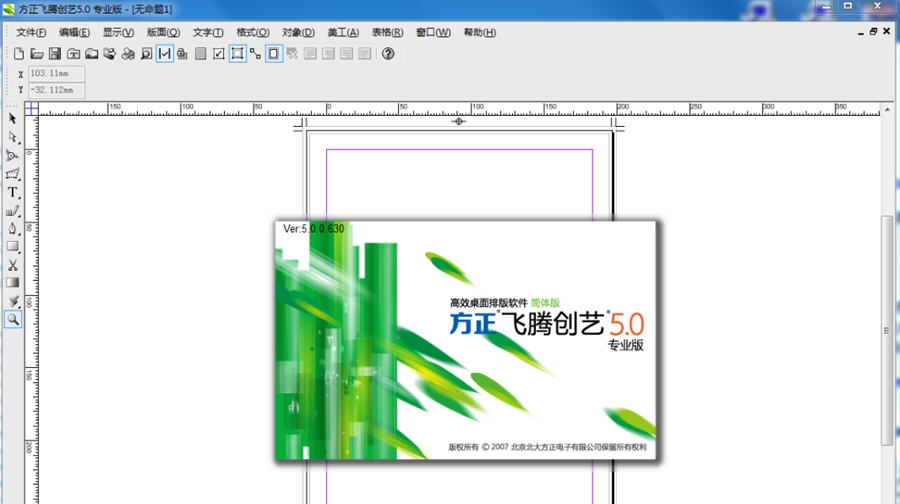900x504 pixels.
Task: Select the Pen nib tool
Action: [13, 228]
